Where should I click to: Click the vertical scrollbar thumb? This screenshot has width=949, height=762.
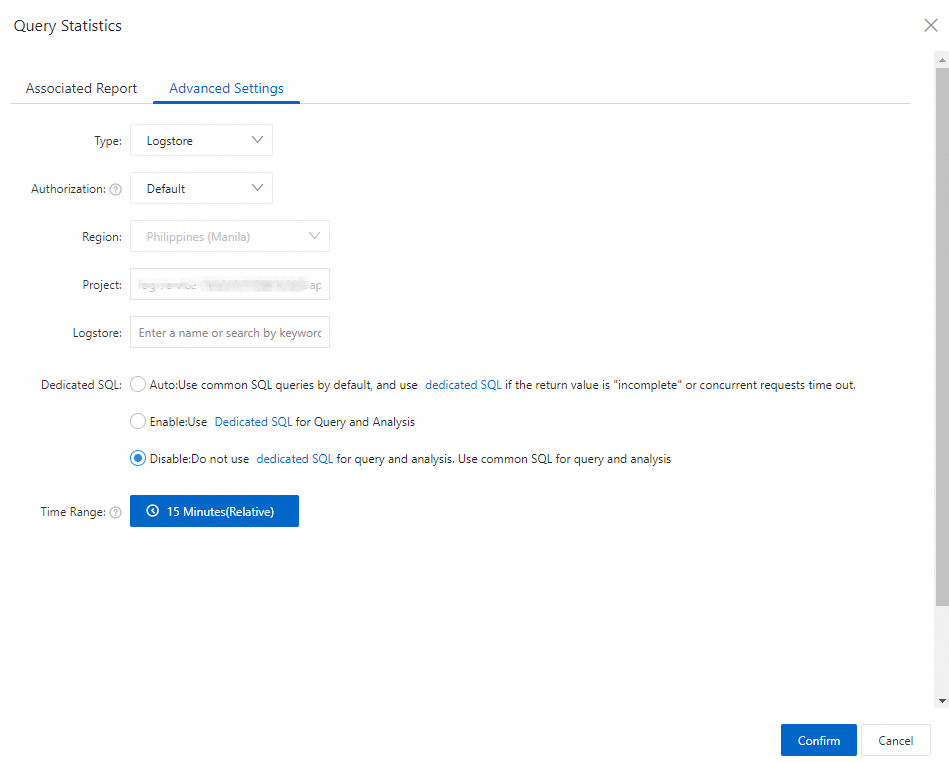[942, 336]
